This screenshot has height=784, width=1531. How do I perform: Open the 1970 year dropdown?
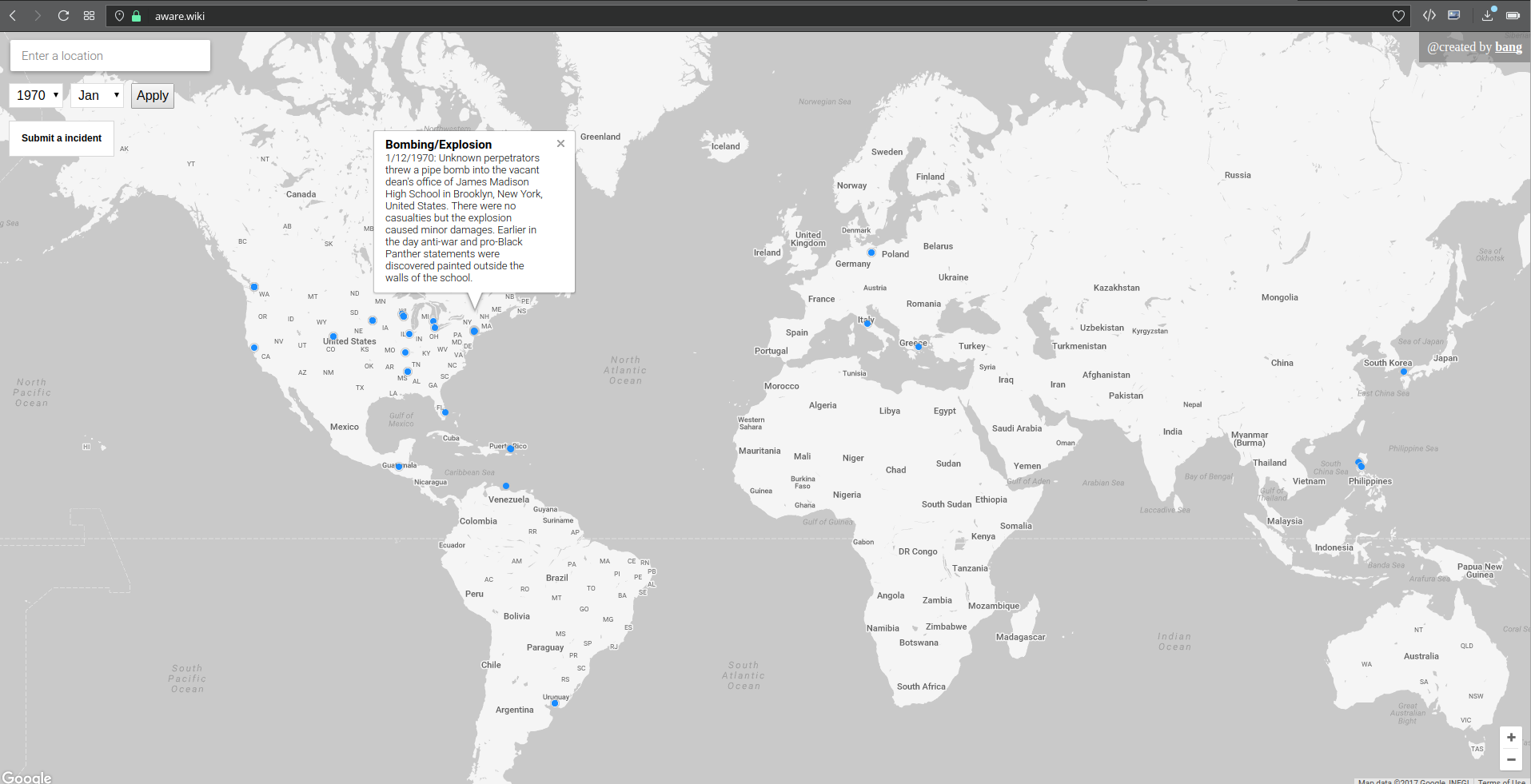coord(36,95)
